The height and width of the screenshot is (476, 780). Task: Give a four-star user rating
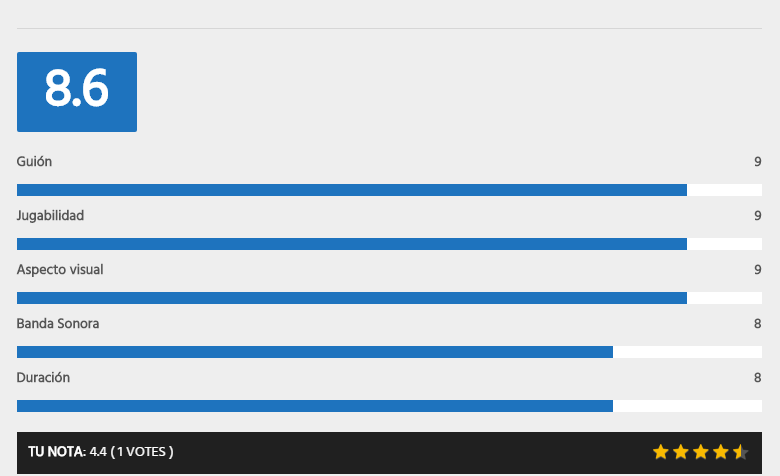coord(720,452)
